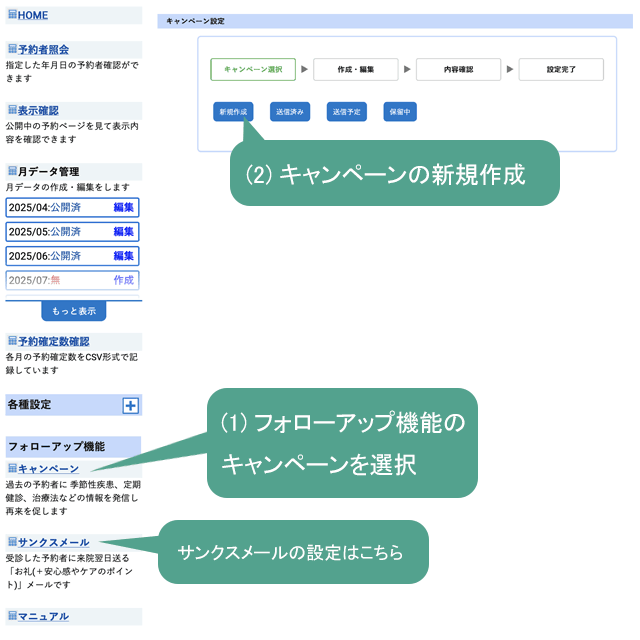Select the キャンペーン選択 step box
The image size is (640, 640).
(x=253, y=69)
